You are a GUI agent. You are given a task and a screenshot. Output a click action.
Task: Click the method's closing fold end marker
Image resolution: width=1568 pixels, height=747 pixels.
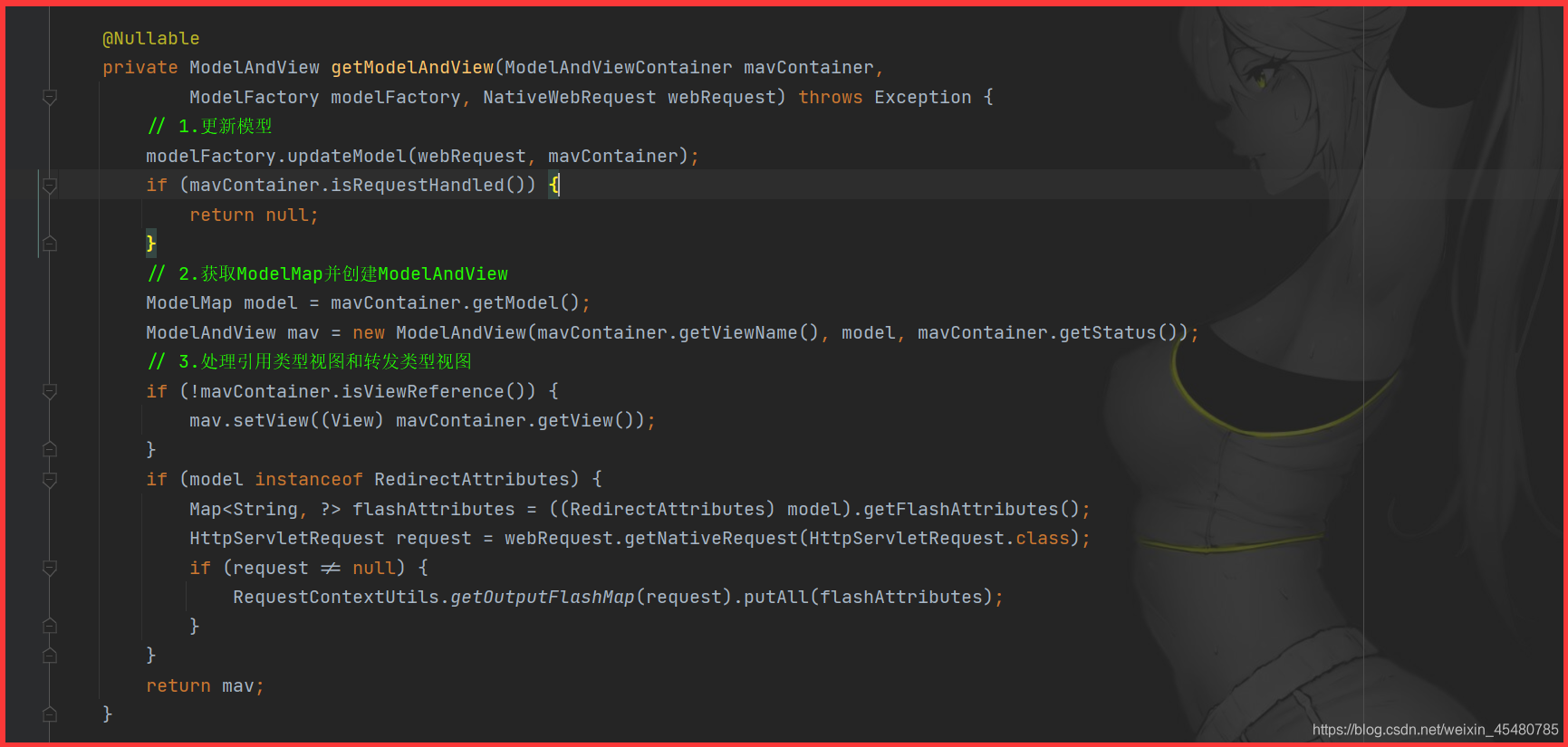pos(50,713)
